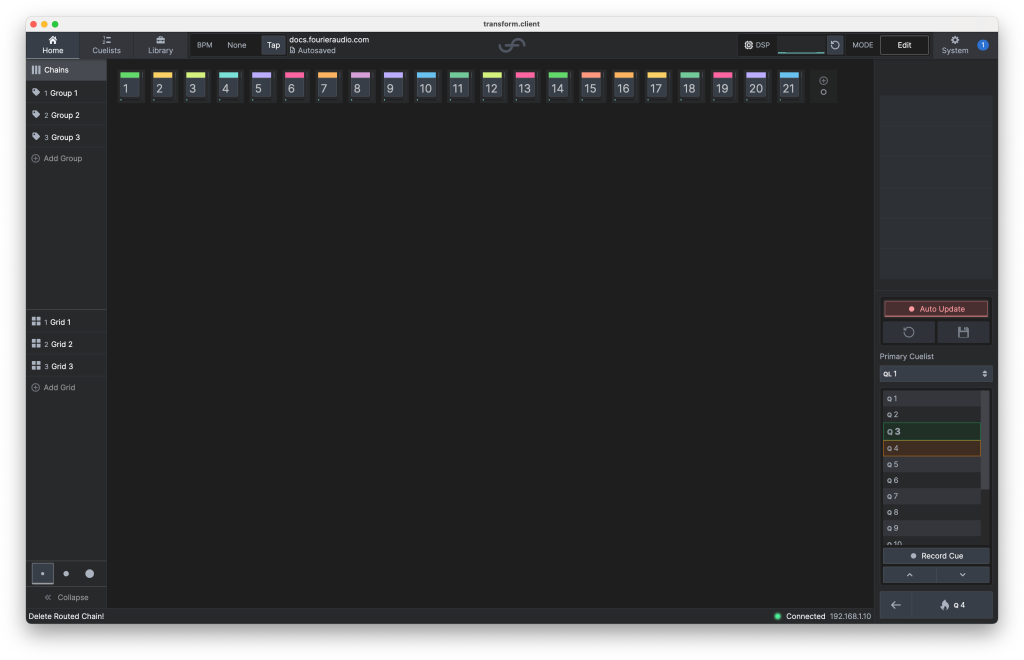Select the largest chain size dot
Screen dimensions: 1024x660
[89, 574]
